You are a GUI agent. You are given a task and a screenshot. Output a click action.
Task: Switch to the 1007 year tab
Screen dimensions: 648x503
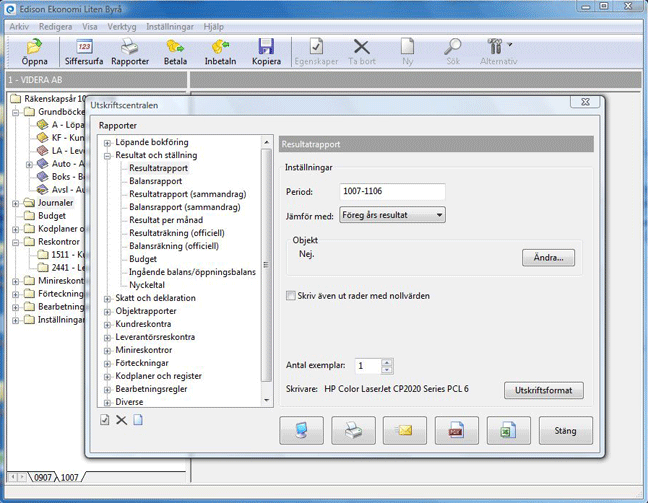pos(70,477)
